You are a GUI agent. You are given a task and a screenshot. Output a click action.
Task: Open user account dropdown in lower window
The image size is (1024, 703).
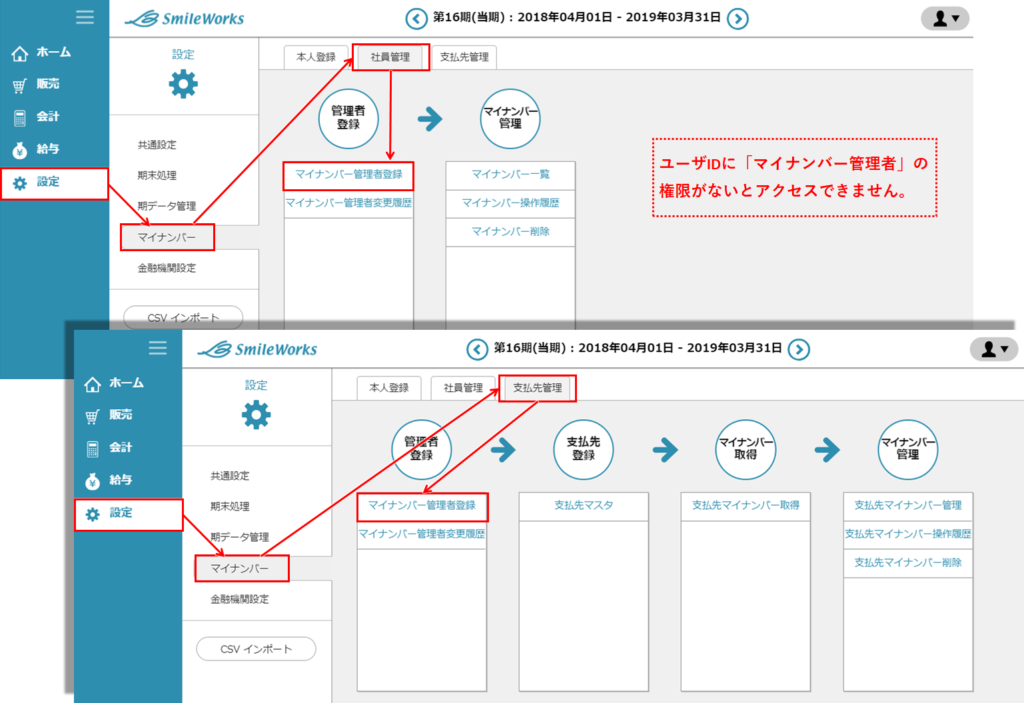coord(994,349)
